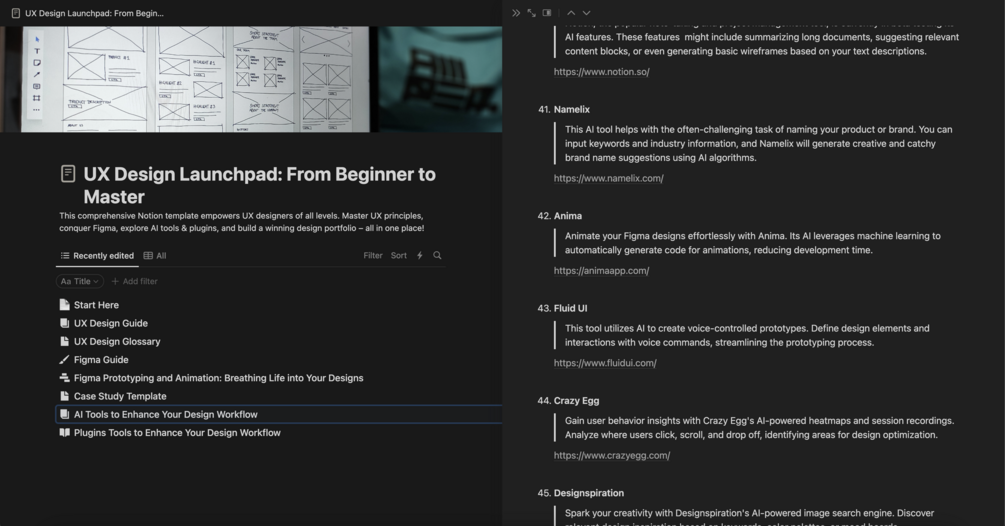Open the animaapp.com link

pos(602,270)
